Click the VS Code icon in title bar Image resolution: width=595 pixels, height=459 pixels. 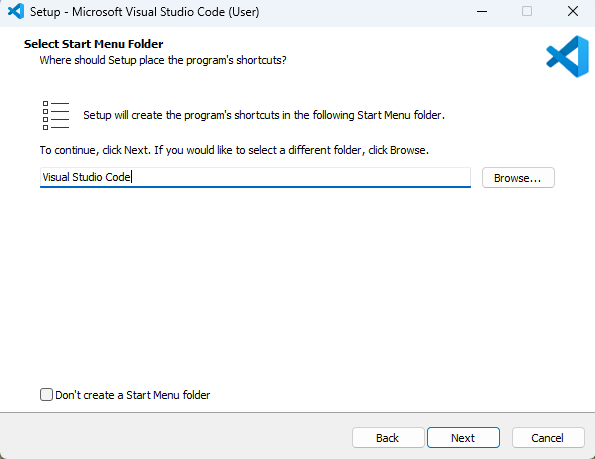point(16,11)
